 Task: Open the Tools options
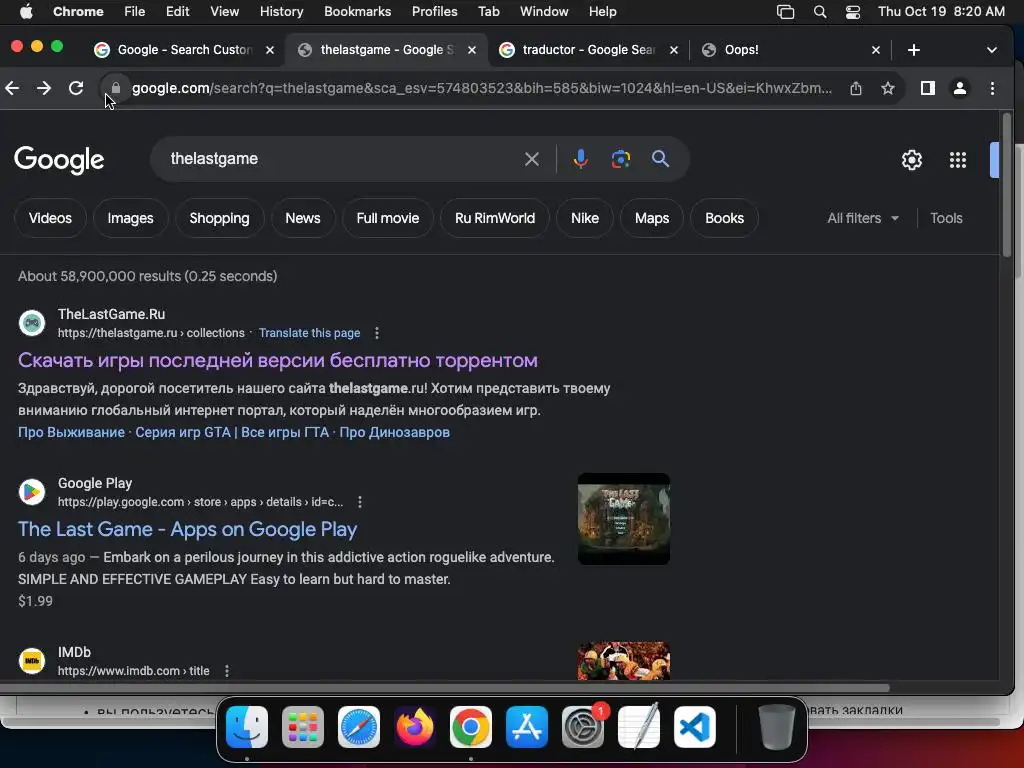(x=946, y=218)
